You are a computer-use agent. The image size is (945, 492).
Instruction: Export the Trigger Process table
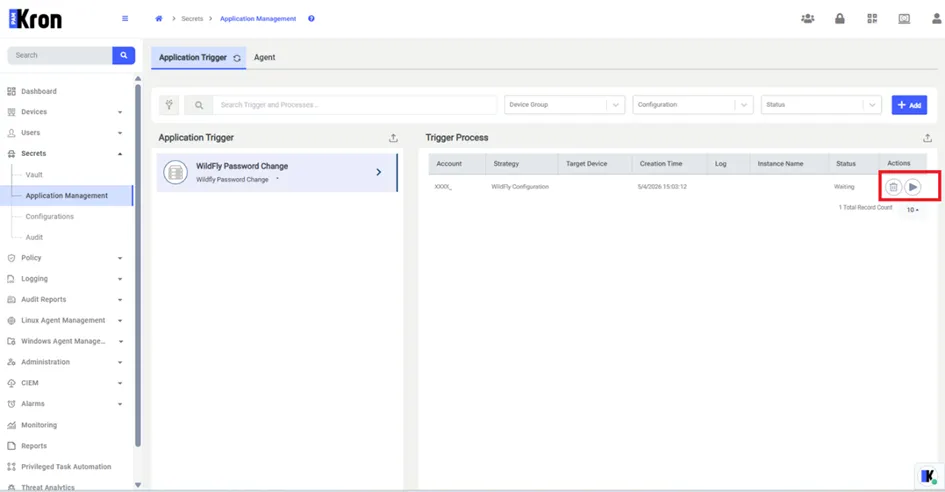tap(927, 138)
